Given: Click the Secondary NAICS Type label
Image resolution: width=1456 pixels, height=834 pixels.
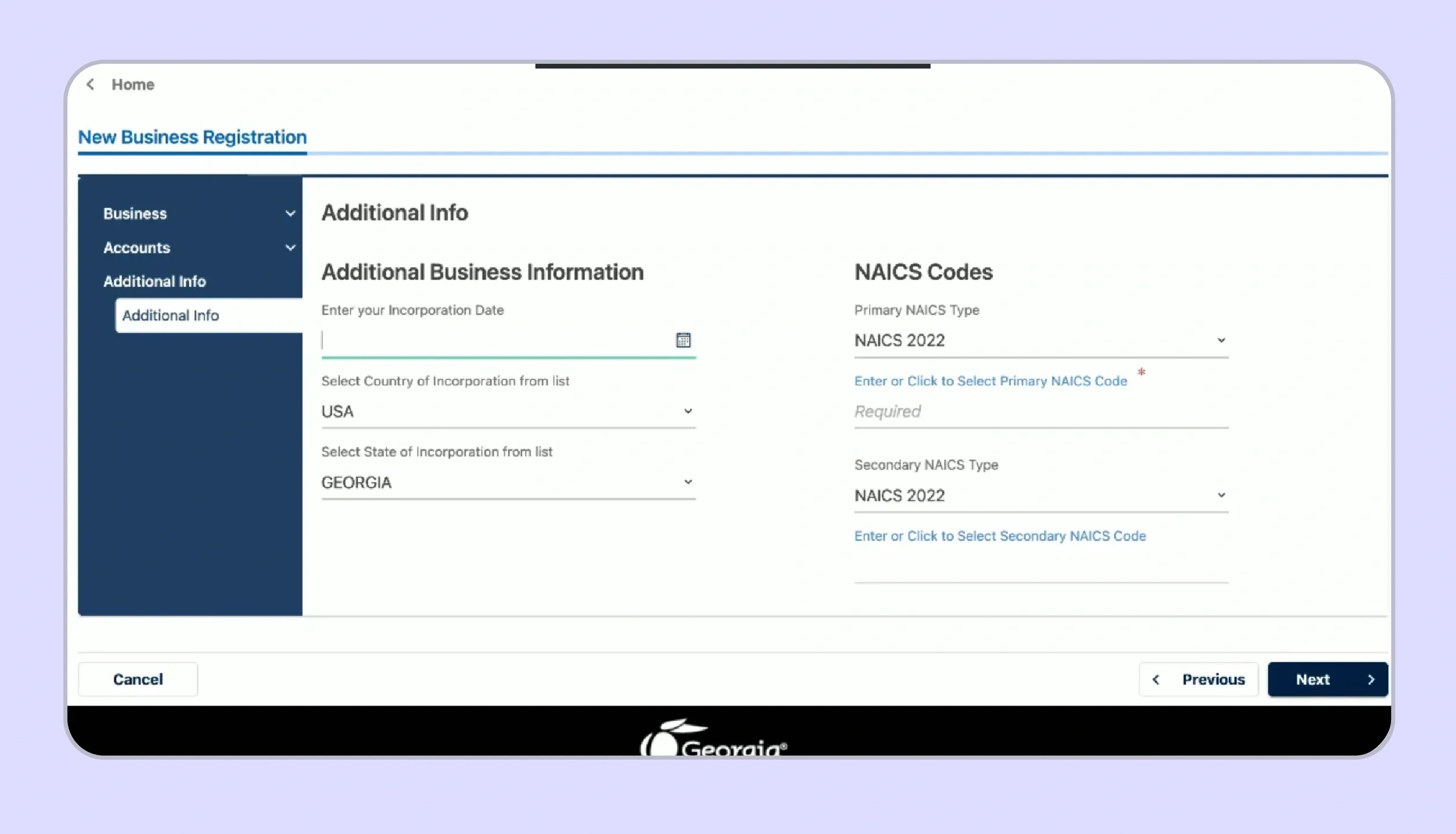Looking at the screenshot, I should coord(926,465).
